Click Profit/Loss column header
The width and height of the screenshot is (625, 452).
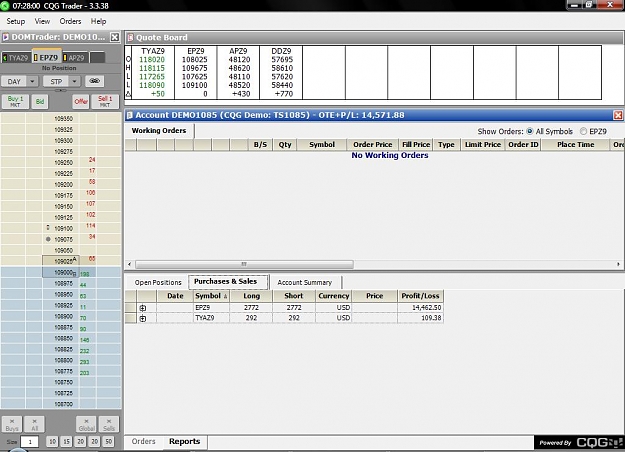420,296
